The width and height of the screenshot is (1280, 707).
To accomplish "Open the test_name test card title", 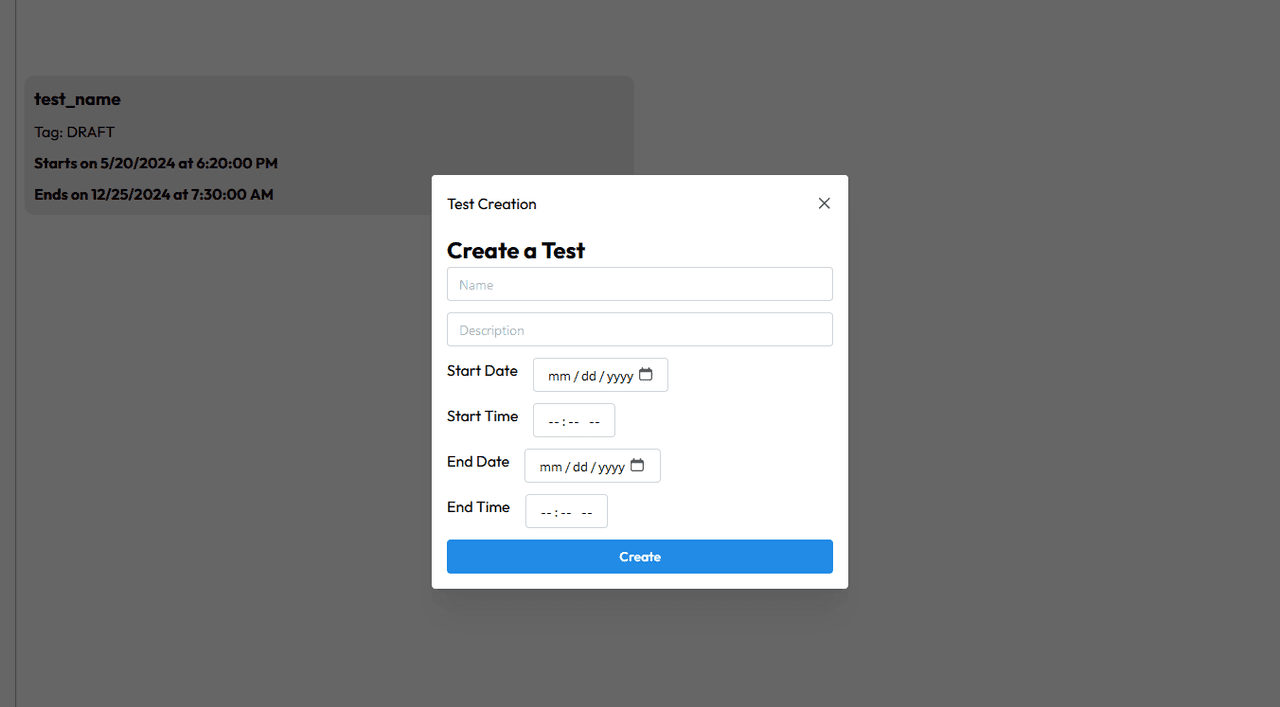I will (77, 99).
